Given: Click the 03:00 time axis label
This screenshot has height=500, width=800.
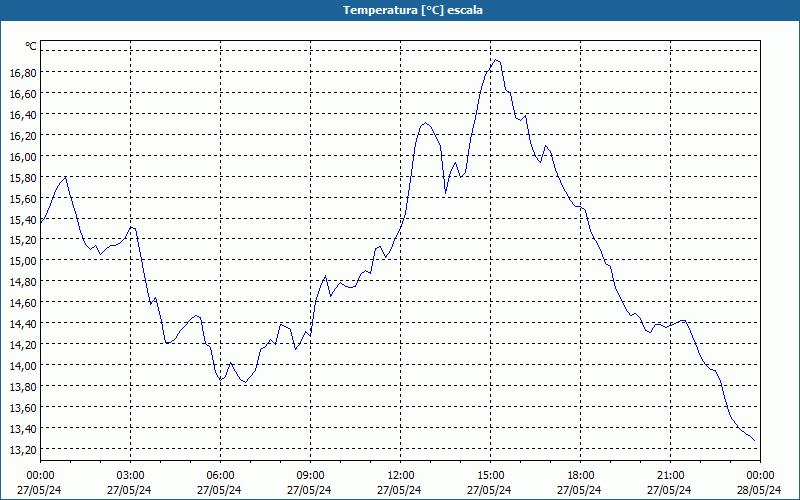Looking at the screenshot, I should coord(130,476).
